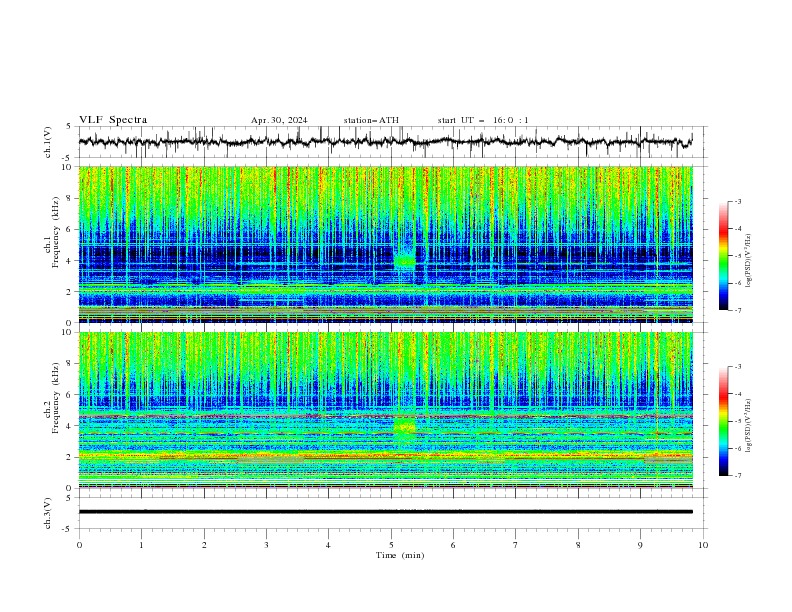Click the 'VLF Spectra' title text
Screen dimensions: 792x612
[113, 120]
